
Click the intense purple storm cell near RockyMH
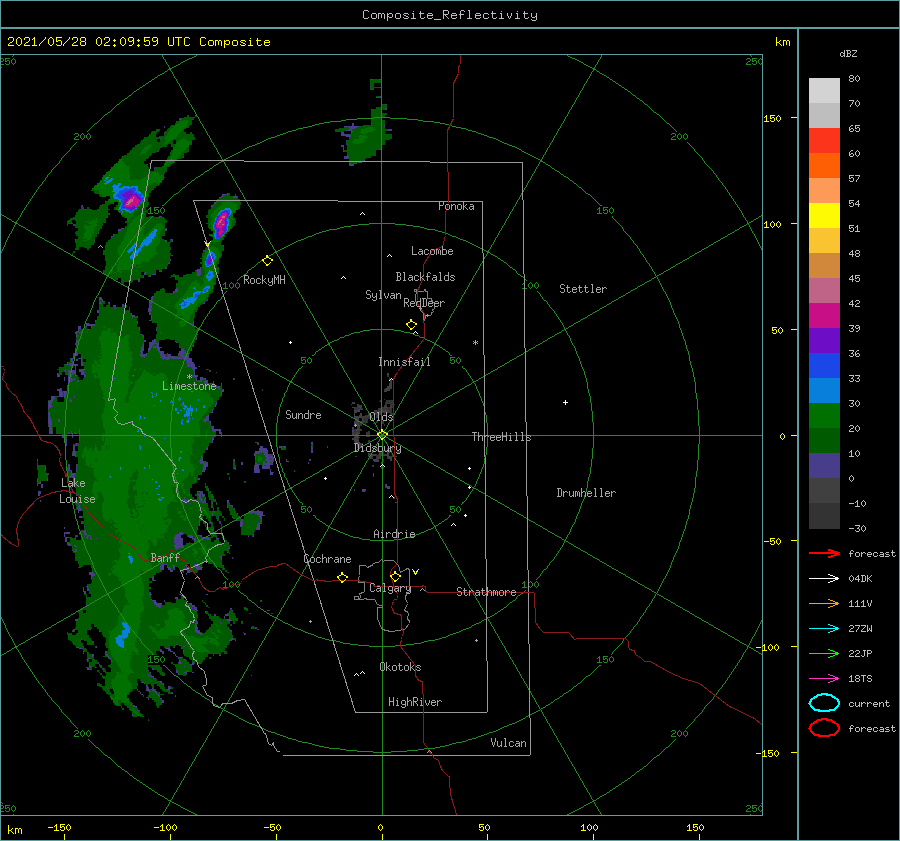coord(222,223)
